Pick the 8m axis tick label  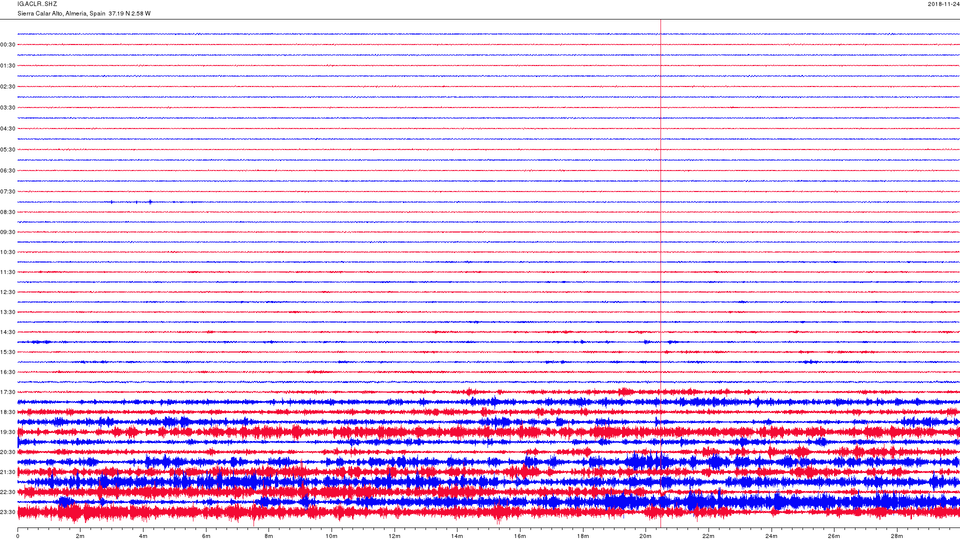[x=269, y=536]
